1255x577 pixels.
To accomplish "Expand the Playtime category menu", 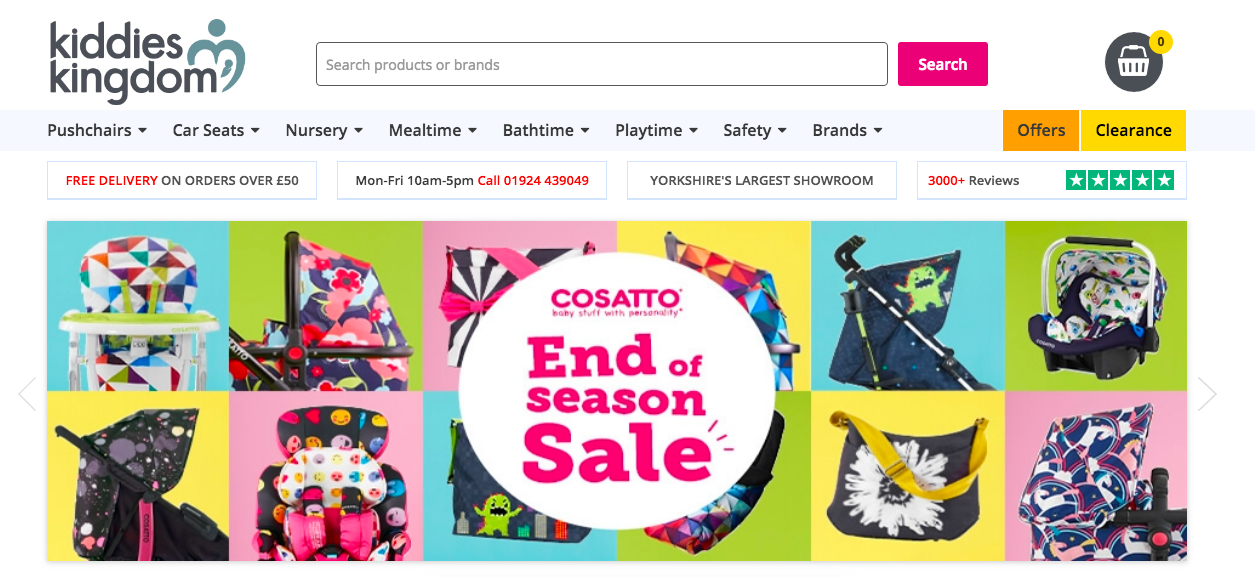I will 656,130.
